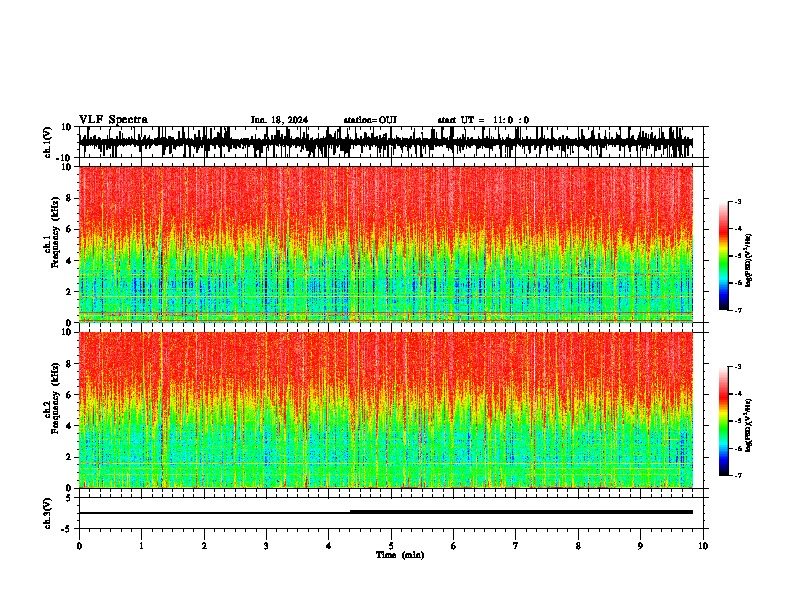Viewport: 792px width, 612px height.
Task: Click the ch.1 waveform amplitude panel
Action: coord(390,142)
